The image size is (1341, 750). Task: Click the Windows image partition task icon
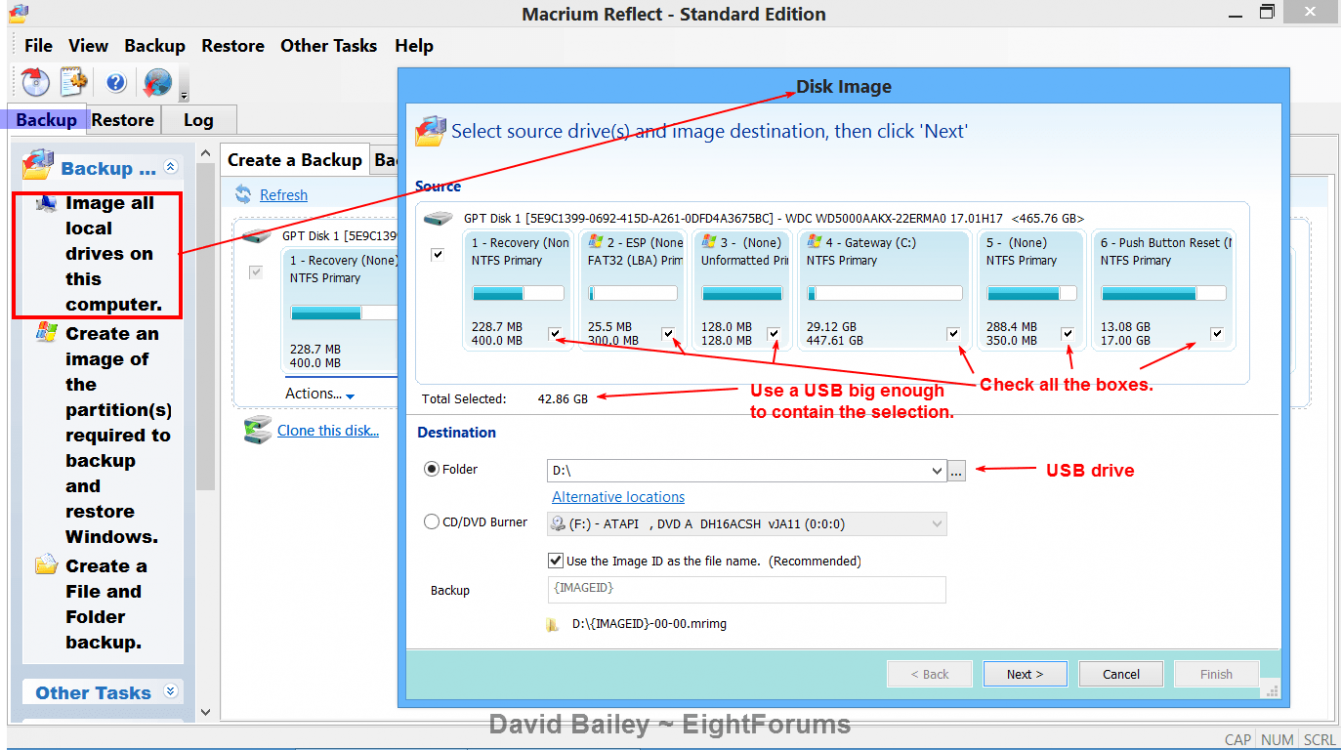coord(46,333)
